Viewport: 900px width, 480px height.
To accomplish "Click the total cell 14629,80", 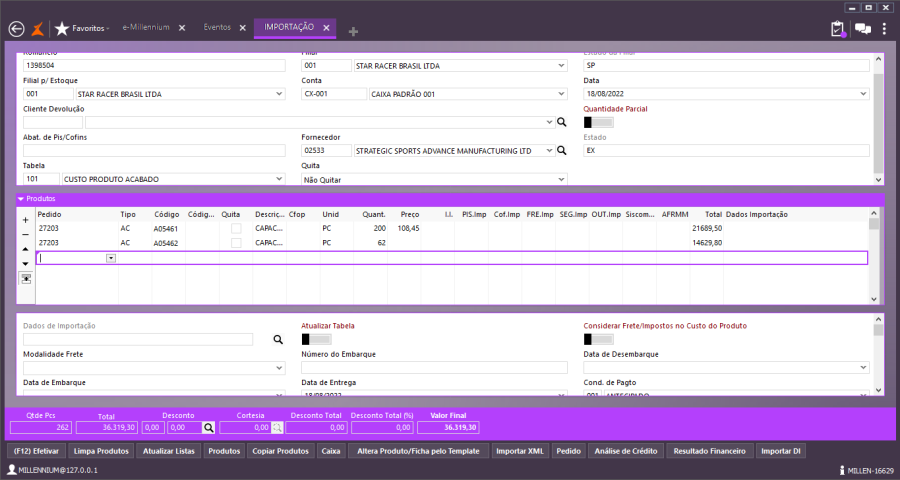I will coord(707,243).
